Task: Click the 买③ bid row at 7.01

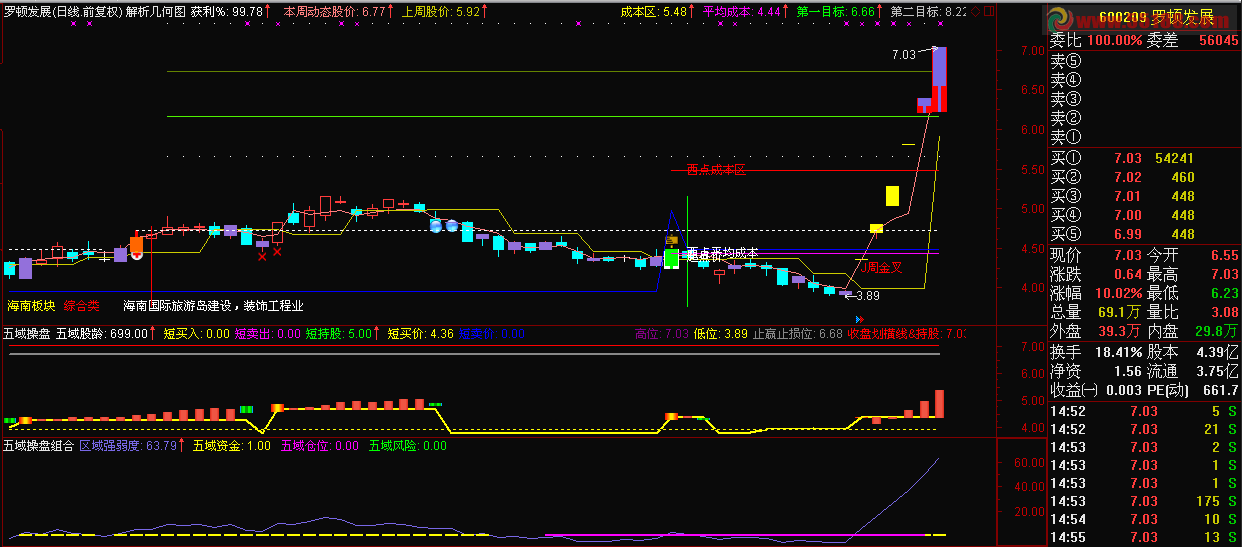Action: [1145, 196]
